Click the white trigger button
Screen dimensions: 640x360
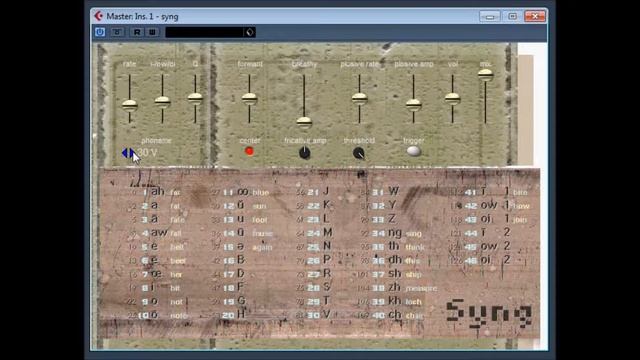click(413, 151)
